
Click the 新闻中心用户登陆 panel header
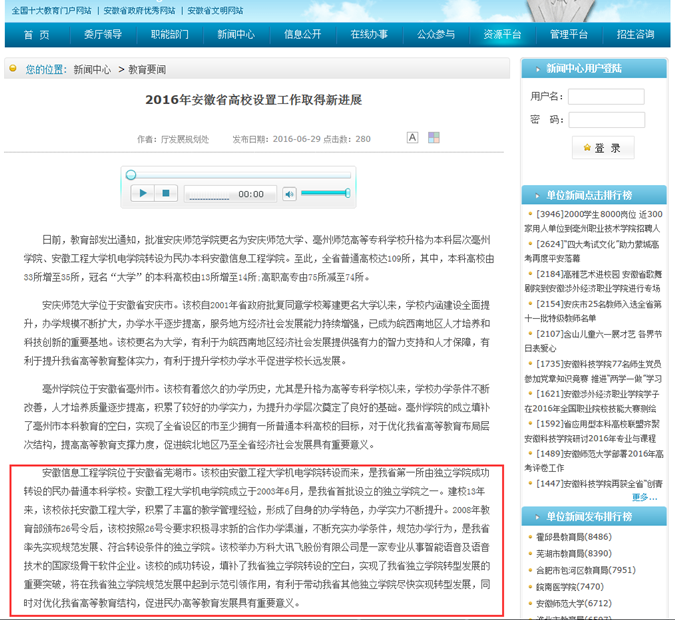594,68
